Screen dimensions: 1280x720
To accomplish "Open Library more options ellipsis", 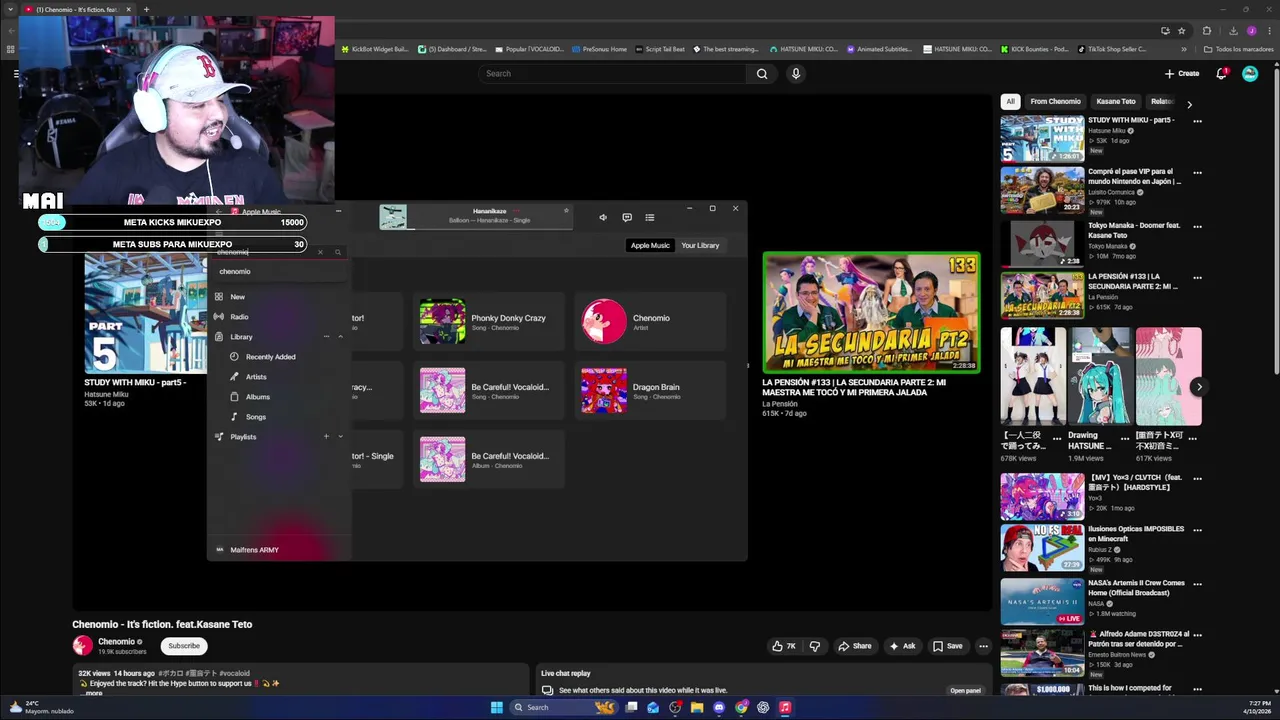I will 326,336.
